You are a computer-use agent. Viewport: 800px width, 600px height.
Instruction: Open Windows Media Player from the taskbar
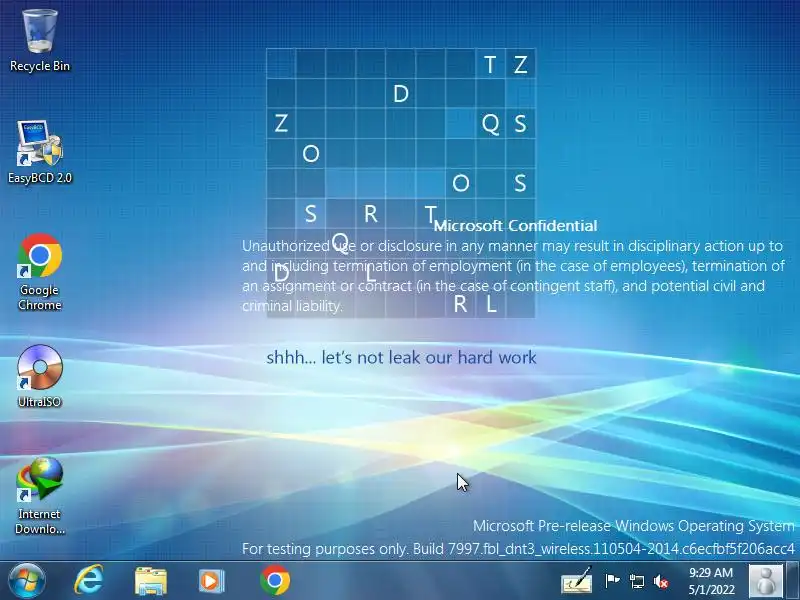click(211, 581)
